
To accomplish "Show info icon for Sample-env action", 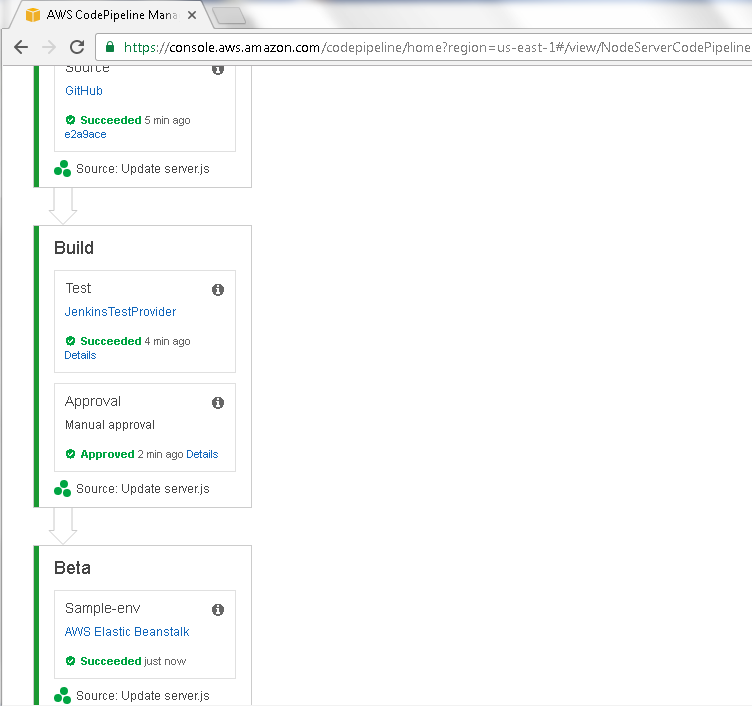I will pos(218,610).
